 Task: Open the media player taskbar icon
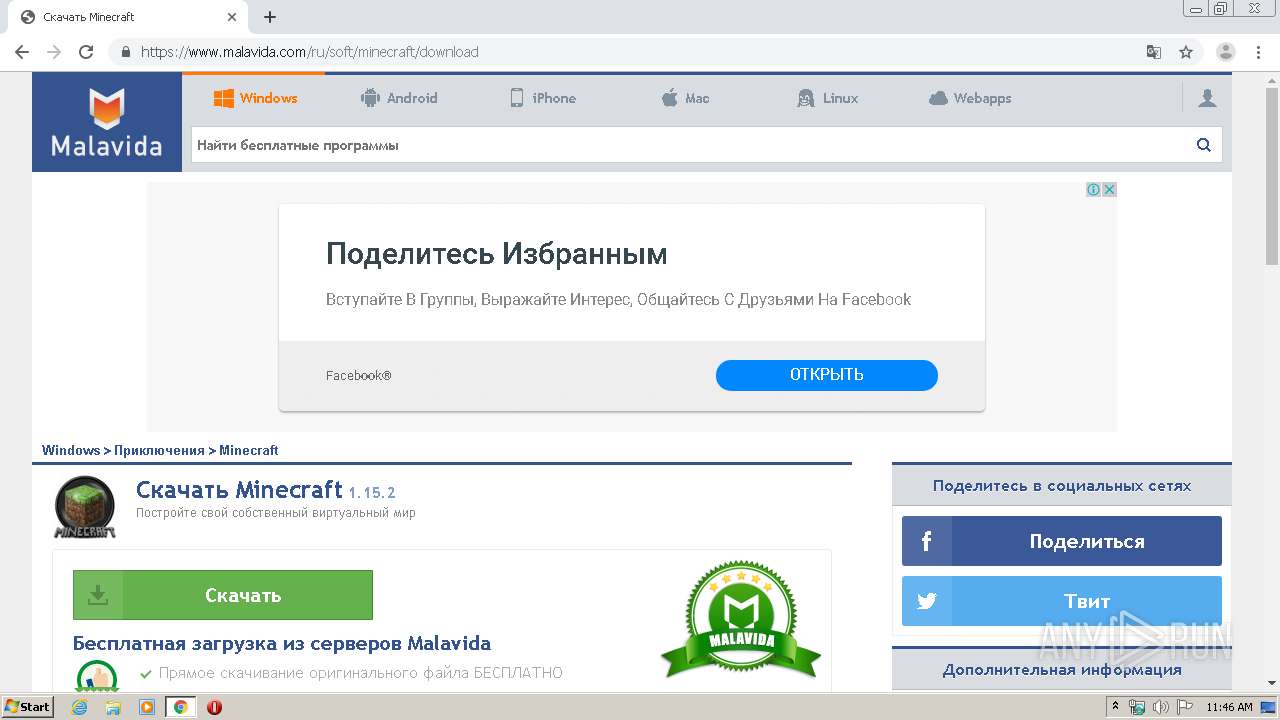[147, 707]
